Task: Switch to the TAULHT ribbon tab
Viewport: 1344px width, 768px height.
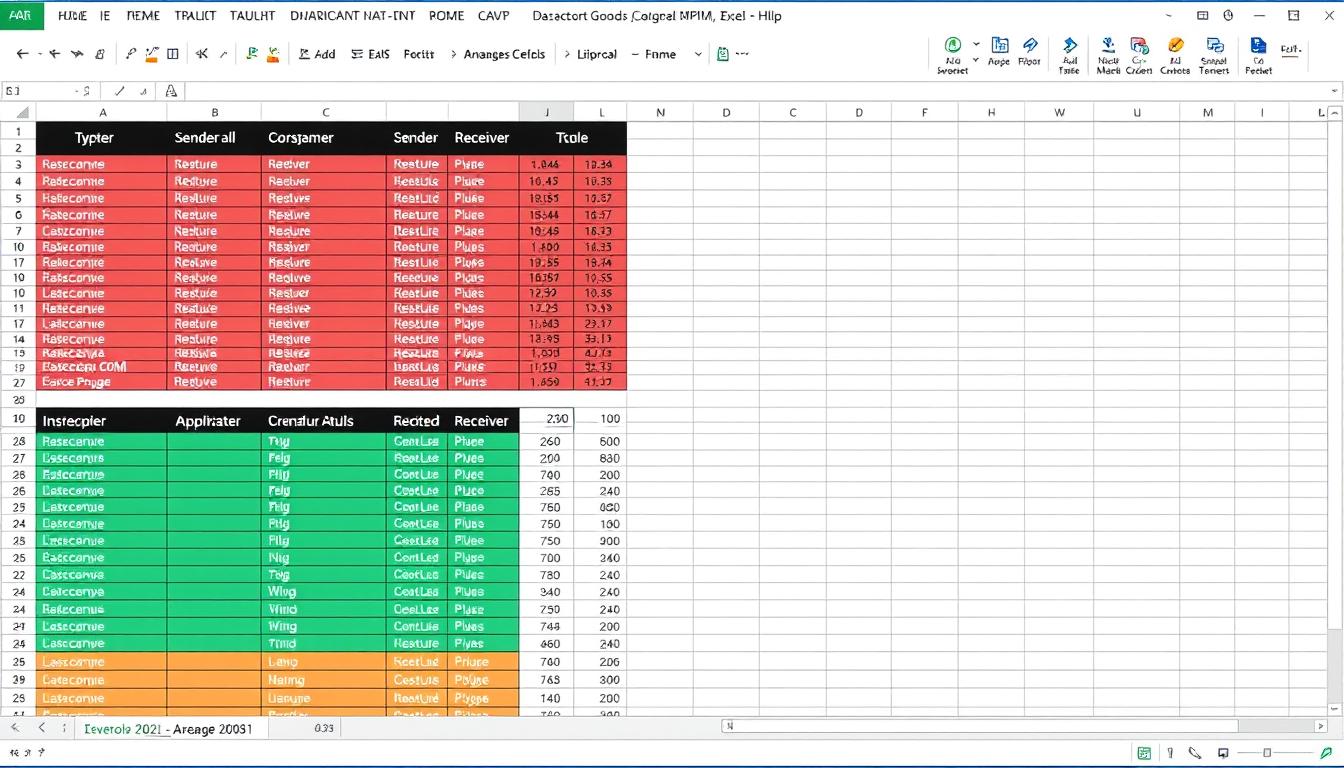Action: 252,16
